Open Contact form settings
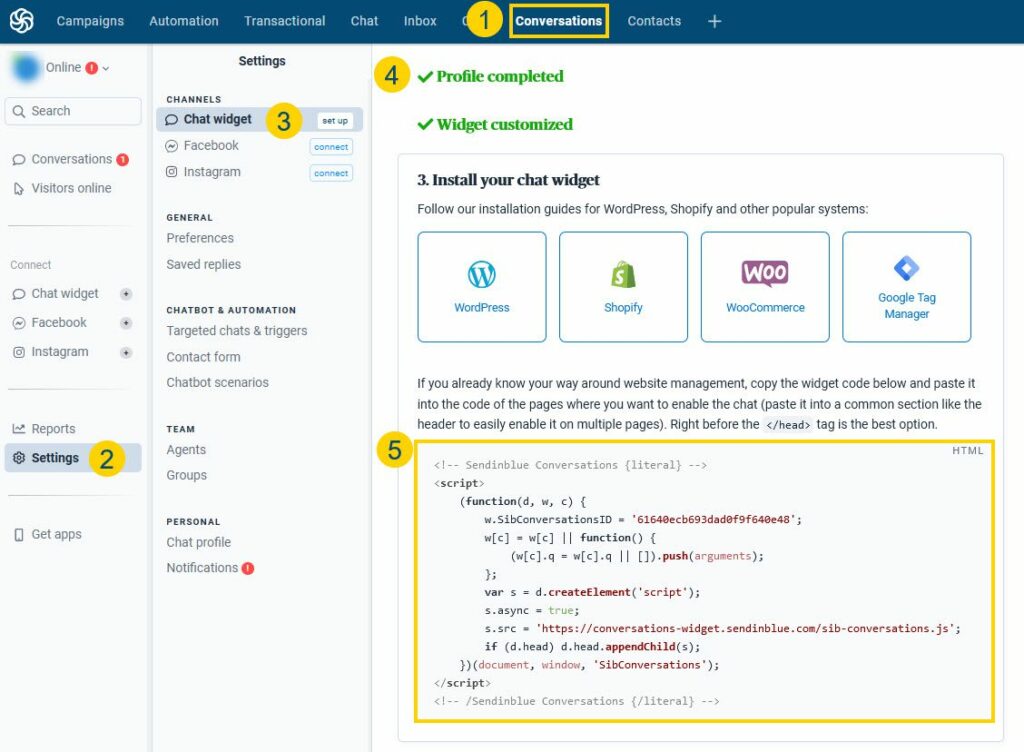The image size is (1024, 752). click(203, 357)
